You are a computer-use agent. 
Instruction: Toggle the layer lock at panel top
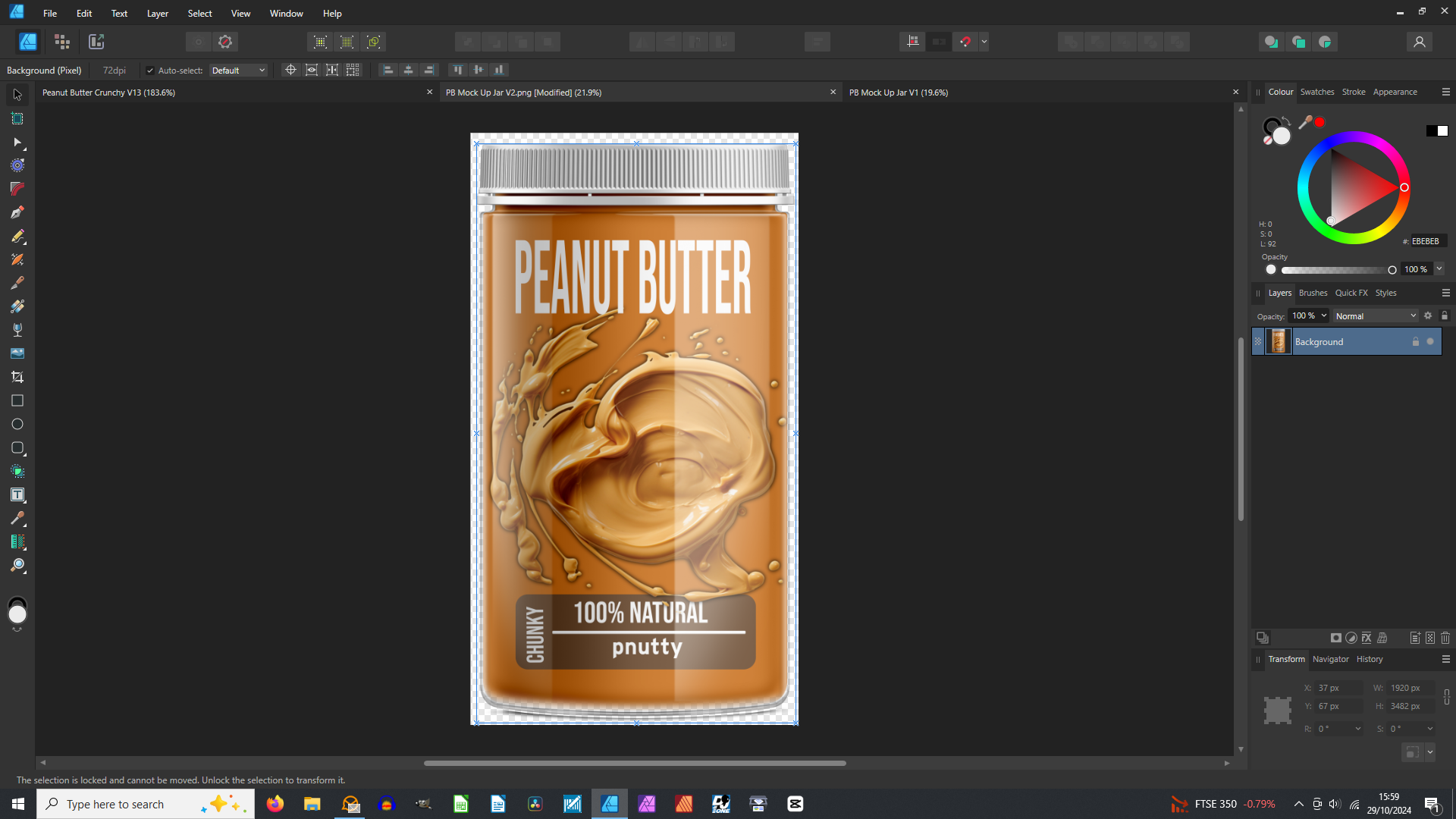[x=1445, y=315]
